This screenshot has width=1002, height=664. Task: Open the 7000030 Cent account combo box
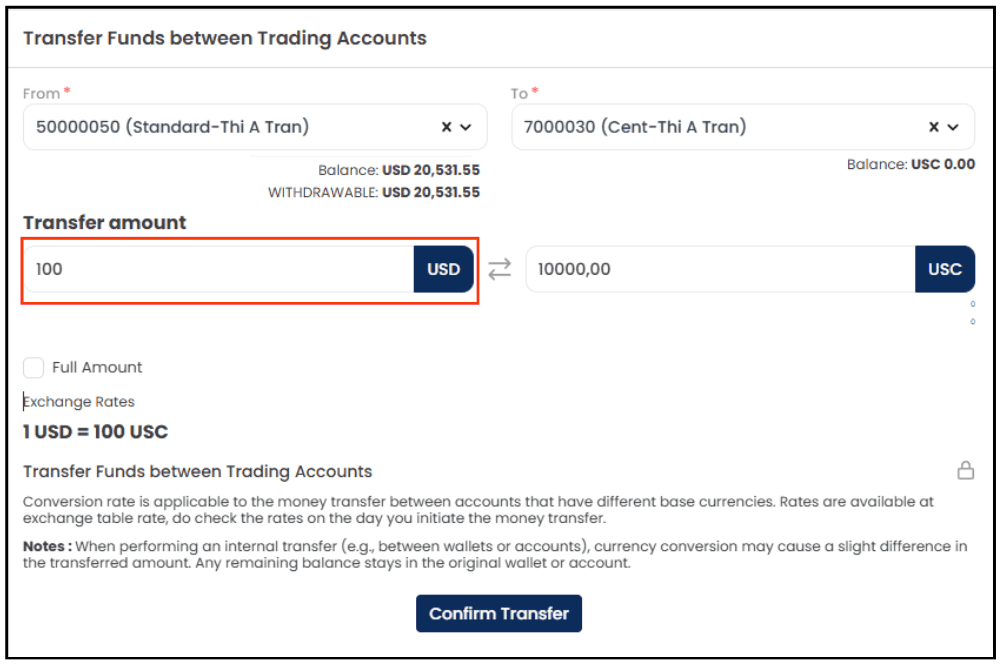click(x=743, y=127)
